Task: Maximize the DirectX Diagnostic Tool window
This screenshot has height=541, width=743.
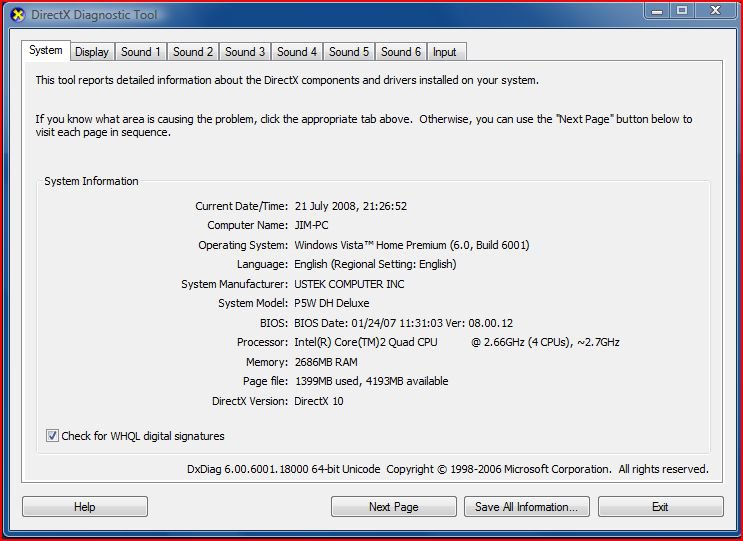Action: point(682,10)
